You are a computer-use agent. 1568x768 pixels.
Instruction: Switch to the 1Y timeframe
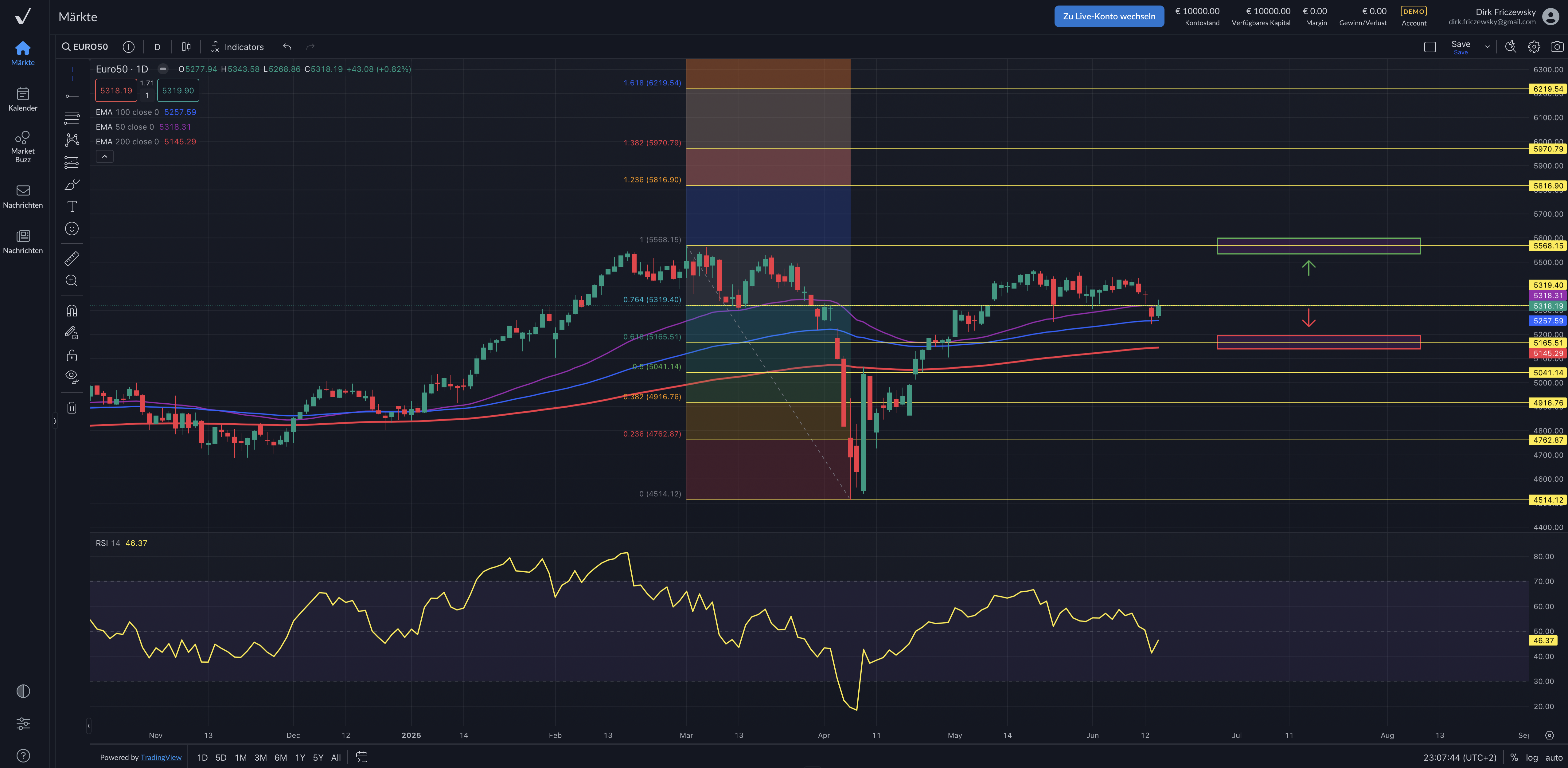tap(300, 758)
